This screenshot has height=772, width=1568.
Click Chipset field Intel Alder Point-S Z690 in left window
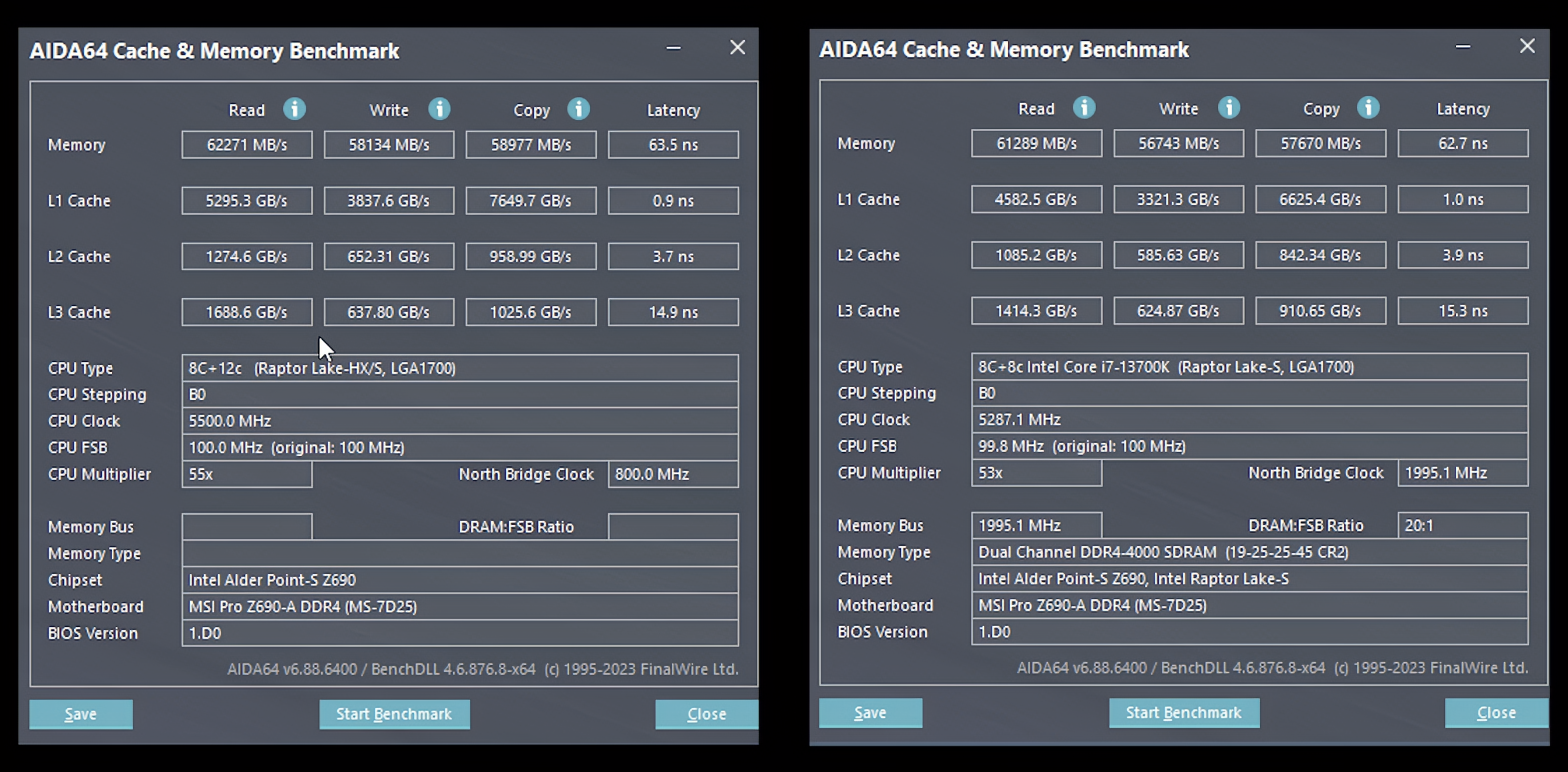coord(460,580)
